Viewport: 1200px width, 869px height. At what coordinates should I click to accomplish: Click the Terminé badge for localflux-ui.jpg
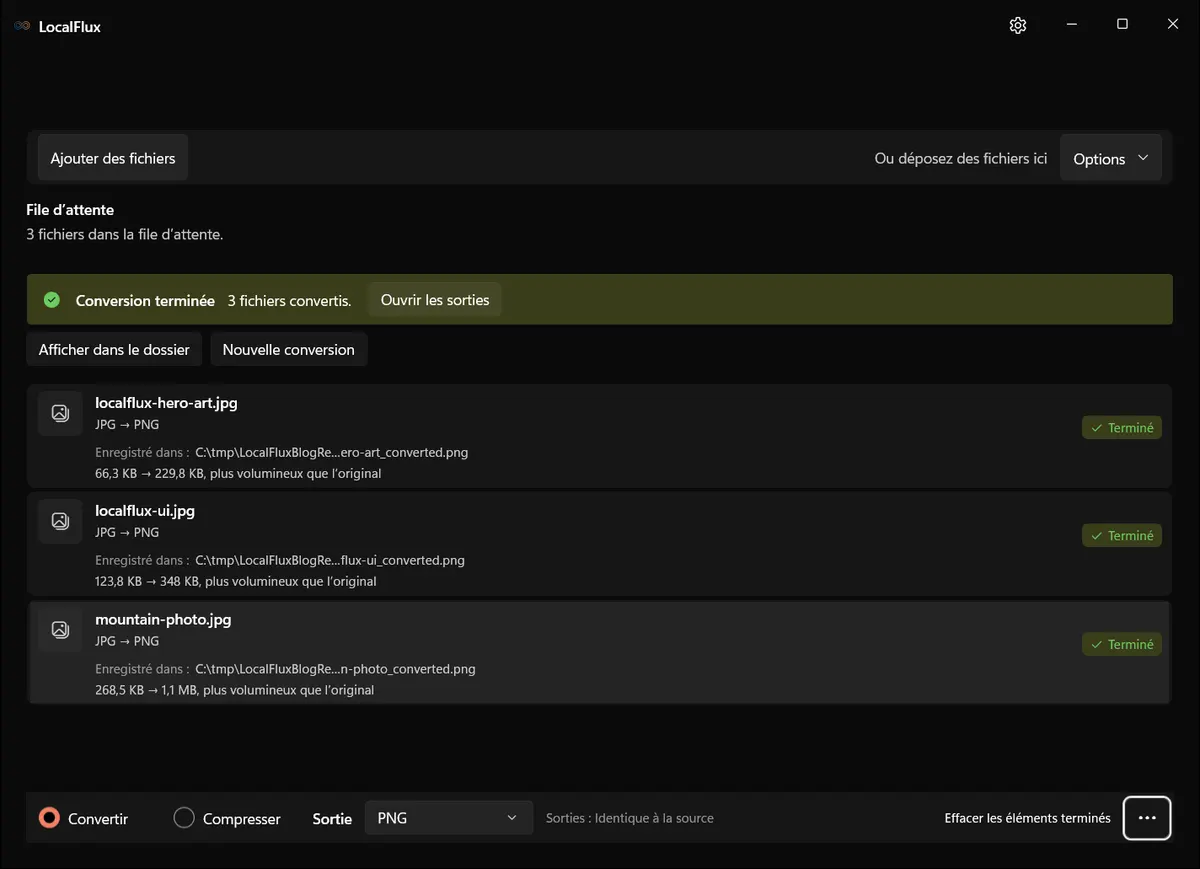point(1122,536)
